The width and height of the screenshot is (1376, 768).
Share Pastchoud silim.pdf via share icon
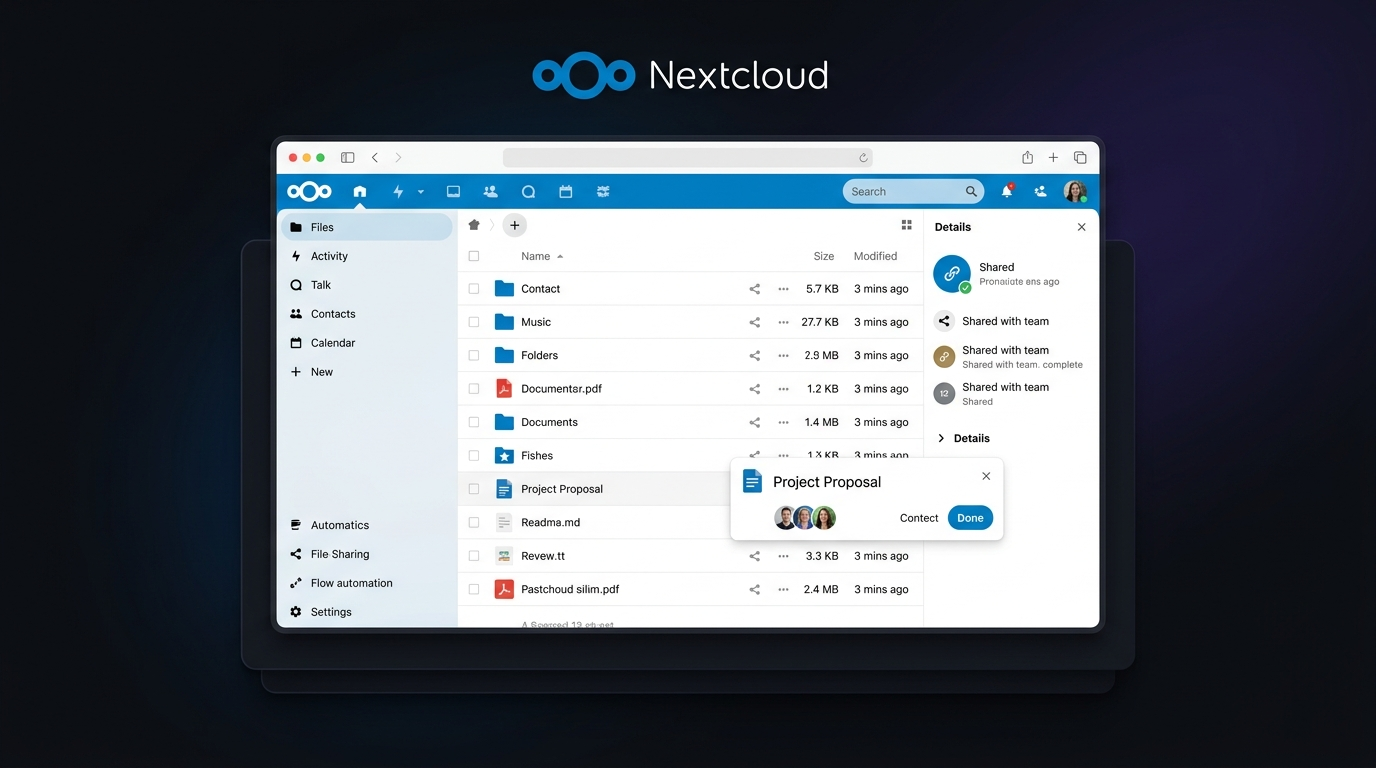(755, 589)
